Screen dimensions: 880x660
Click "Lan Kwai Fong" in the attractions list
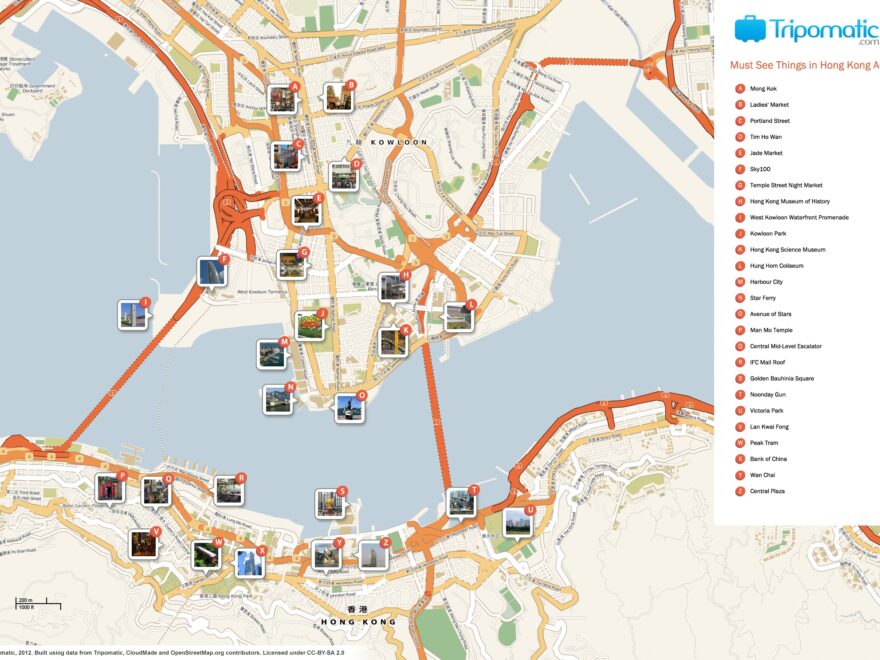(772, 425)
